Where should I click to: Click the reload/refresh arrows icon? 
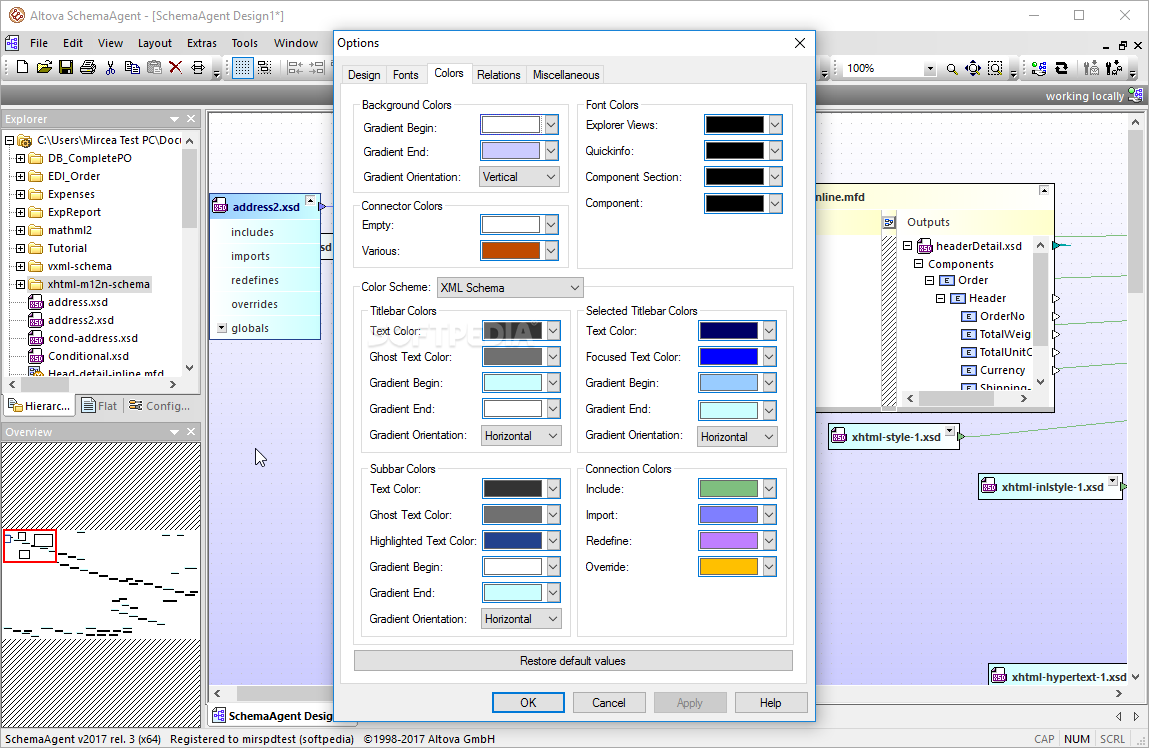(x=1061, y=69)
